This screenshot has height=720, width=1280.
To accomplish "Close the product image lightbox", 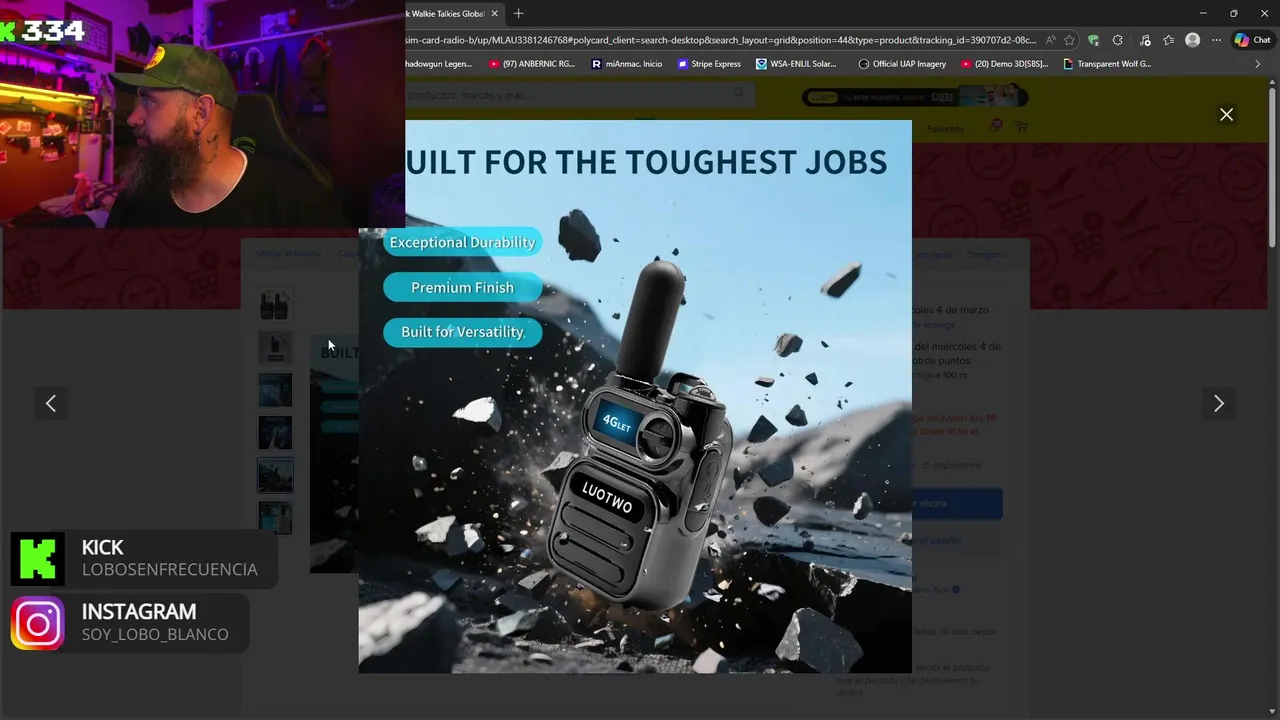I will point(1226,115).
